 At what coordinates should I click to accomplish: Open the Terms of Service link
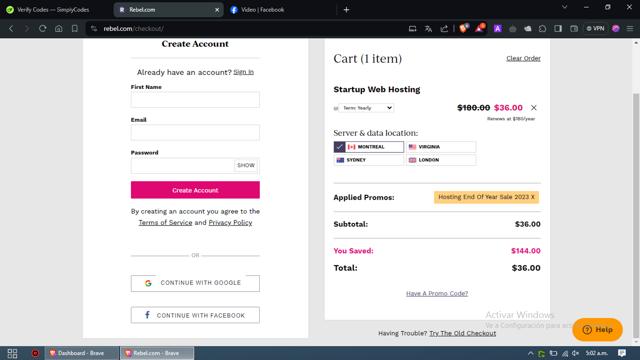point(165,222)
